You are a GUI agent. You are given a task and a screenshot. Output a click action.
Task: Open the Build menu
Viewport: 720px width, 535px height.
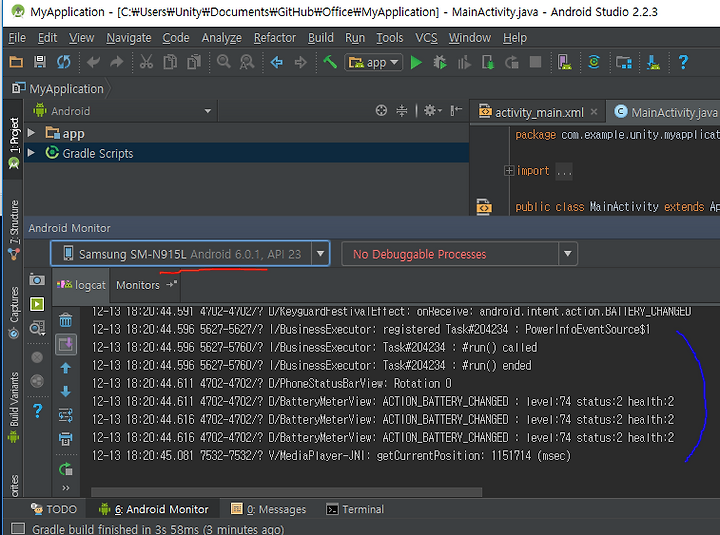tap(321, 38)
